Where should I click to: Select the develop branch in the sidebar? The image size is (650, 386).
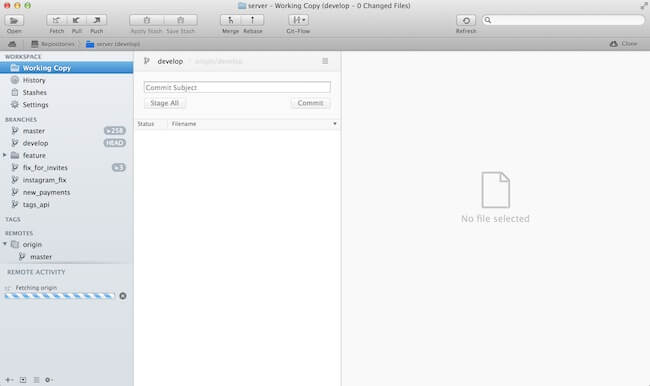[x=66, y=143]
